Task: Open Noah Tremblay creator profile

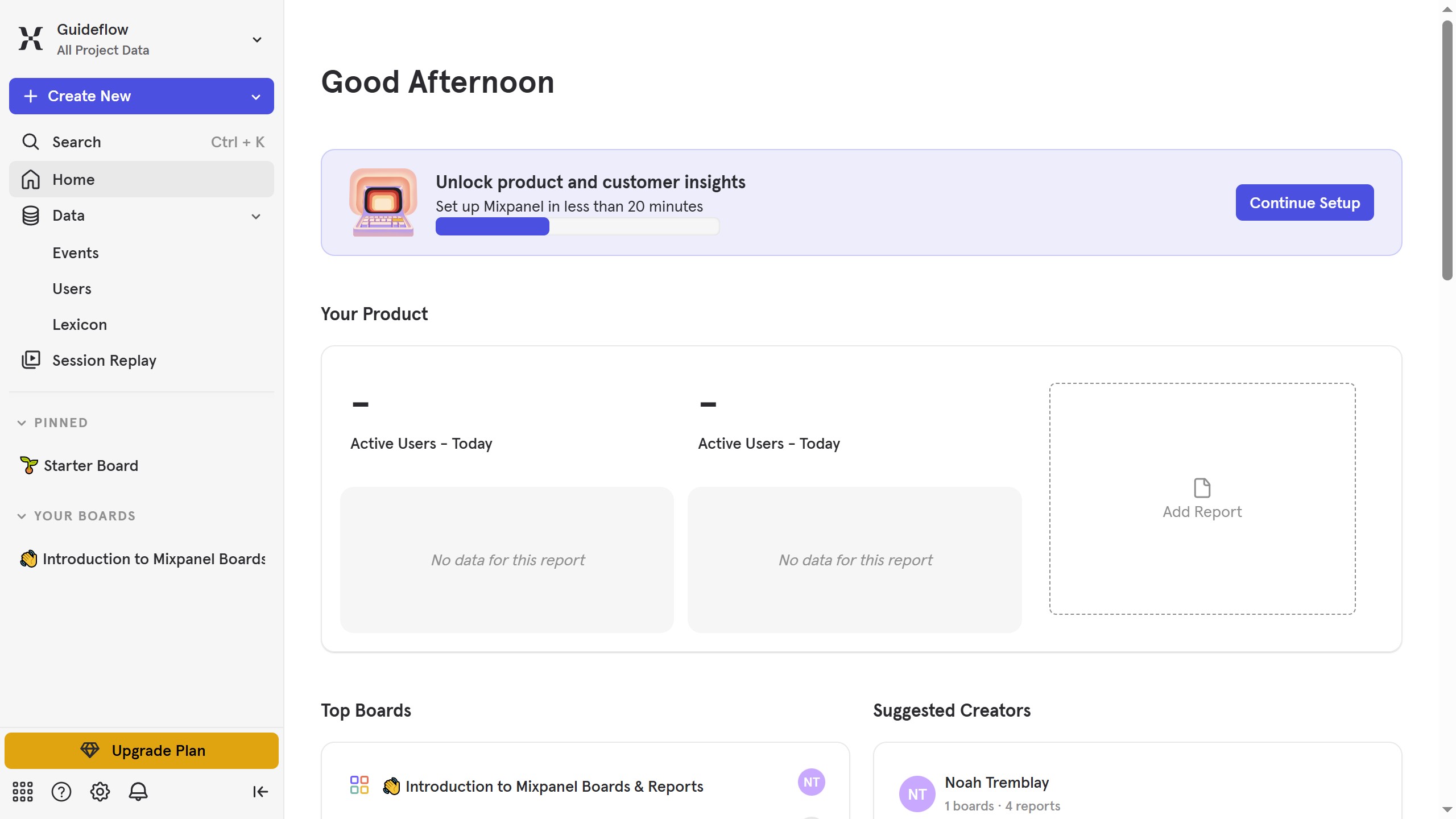Action: tap(997, 783)
